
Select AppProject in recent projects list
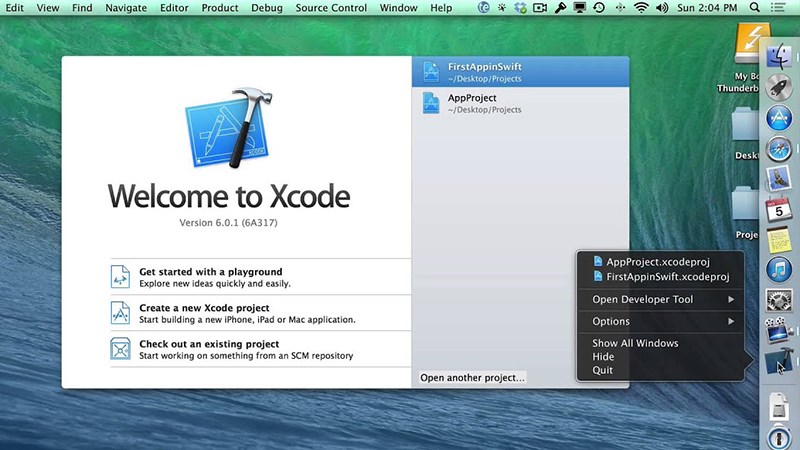point(520,103)
